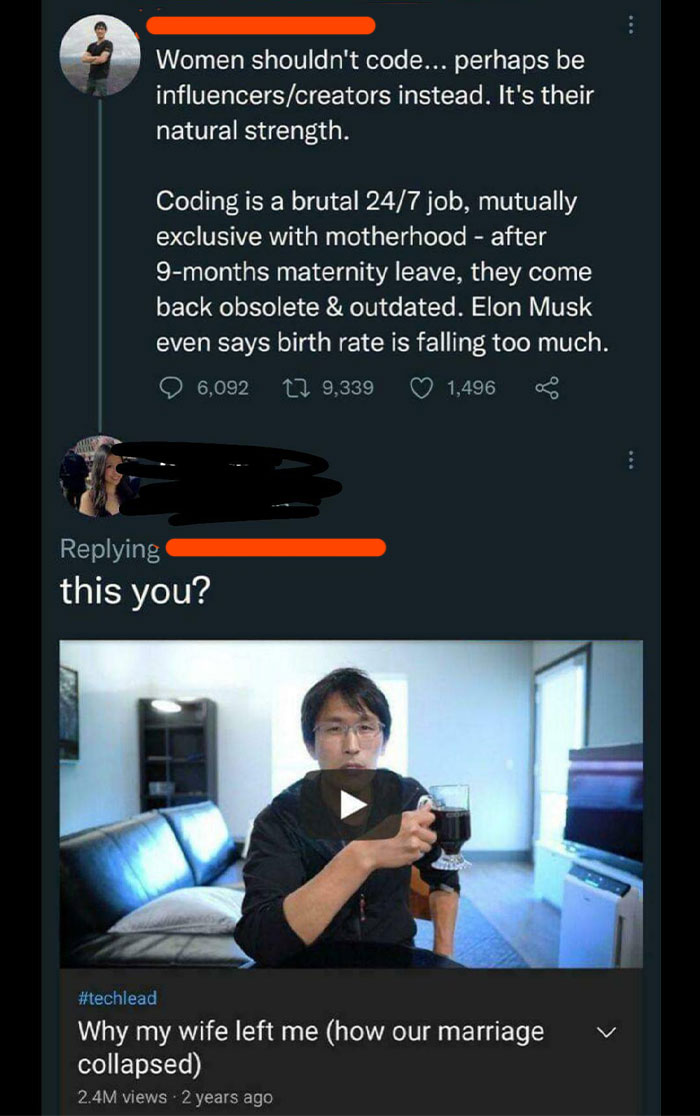Open the reply tweet's three-dot menu
This screenshot has width=700, height=1116.
pos(631,461)
